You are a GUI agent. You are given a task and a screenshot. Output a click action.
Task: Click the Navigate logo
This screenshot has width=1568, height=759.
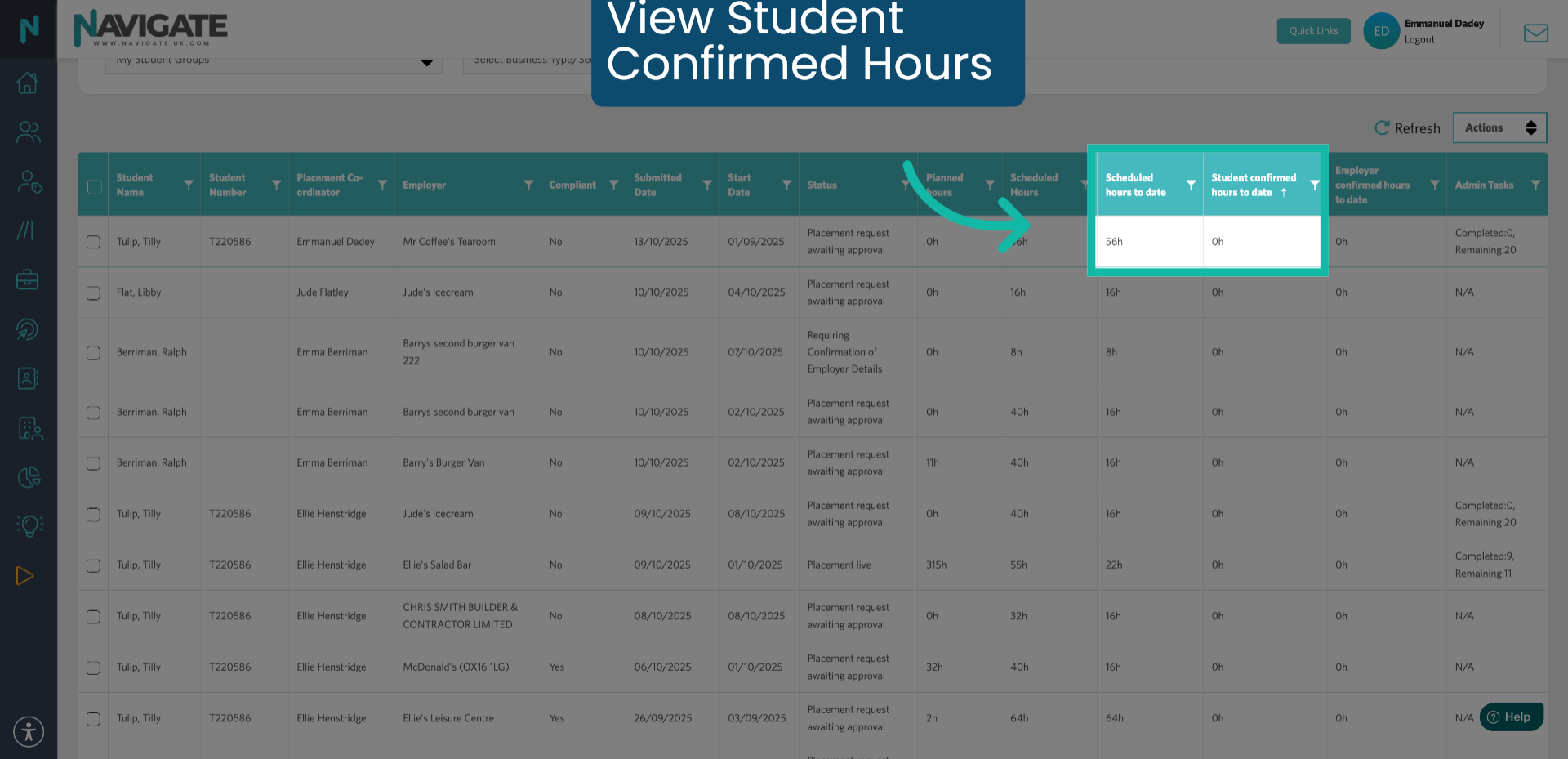(151, 29)
